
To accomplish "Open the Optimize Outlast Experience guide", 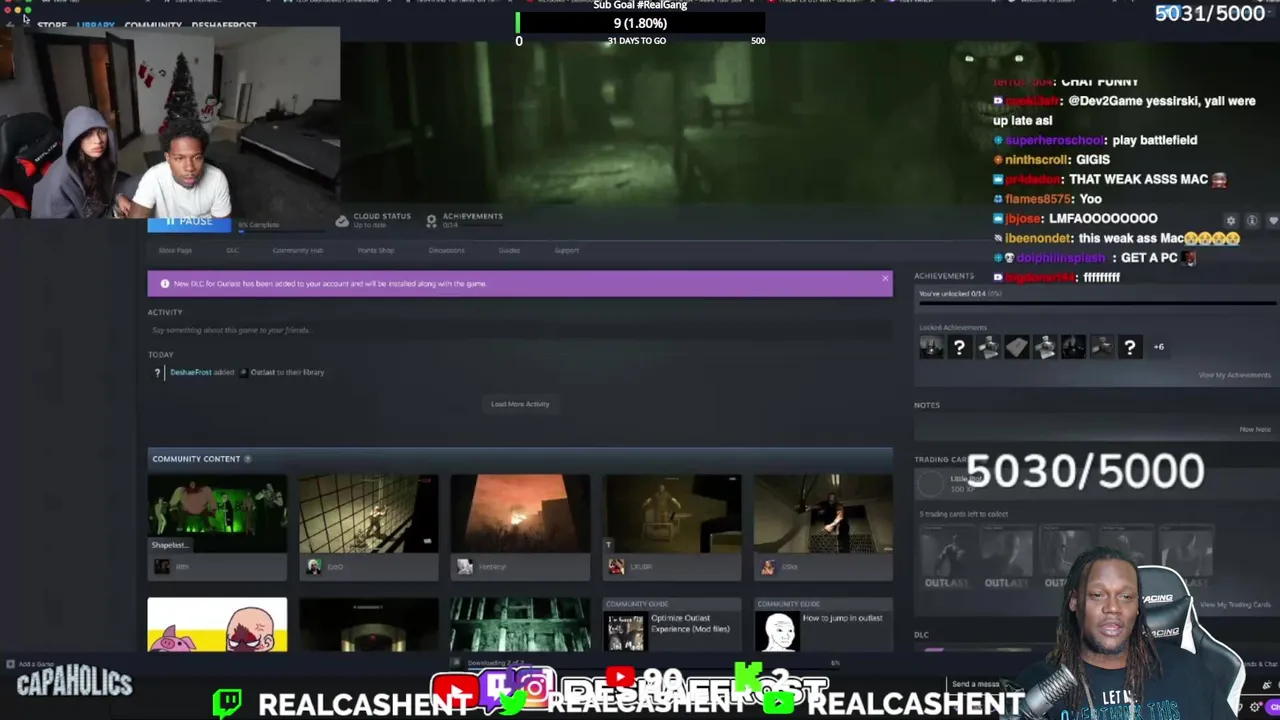I will 672,625.
